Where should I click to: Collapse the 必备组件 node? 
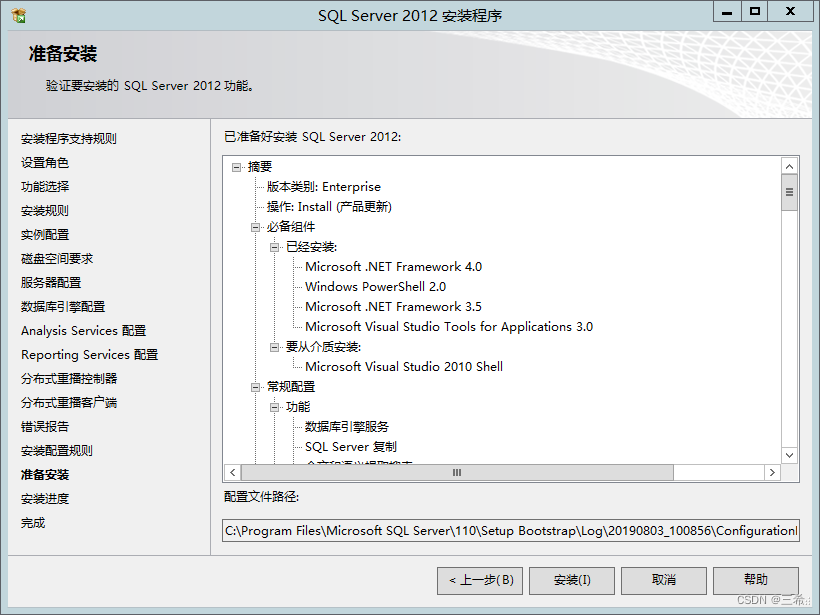[x=256, y=227]
